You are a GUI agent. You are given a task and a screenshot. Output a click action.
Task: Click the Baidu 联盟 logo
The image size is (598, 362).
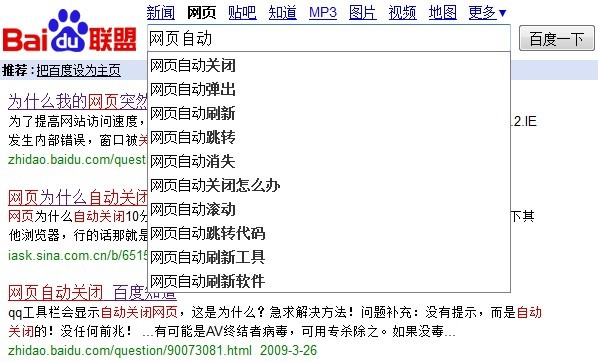point(69,31)
